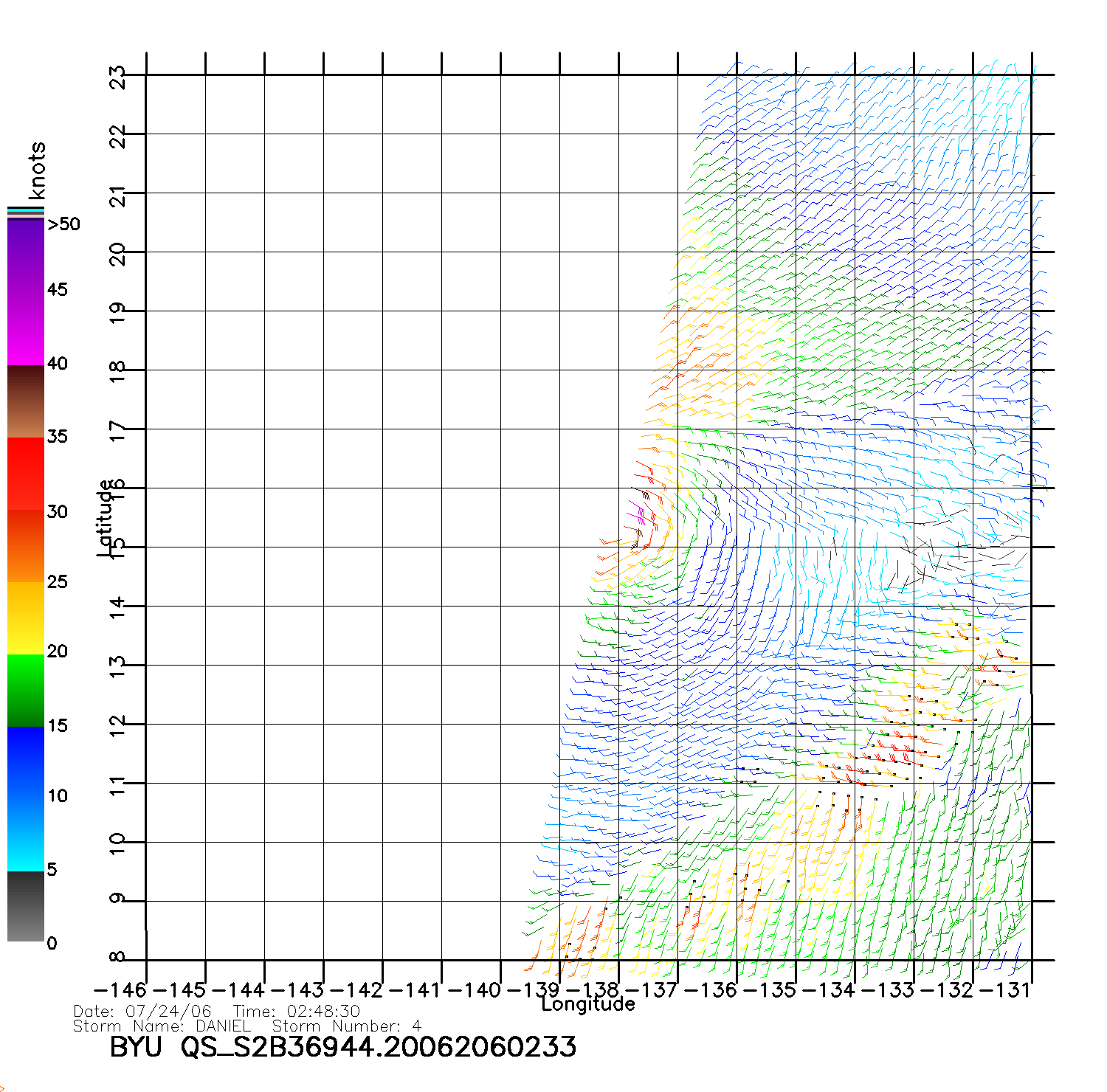This screenshot has width=1107, height=1092.
Task: Click the Date 07/24/06 text
Action: 142,1012
